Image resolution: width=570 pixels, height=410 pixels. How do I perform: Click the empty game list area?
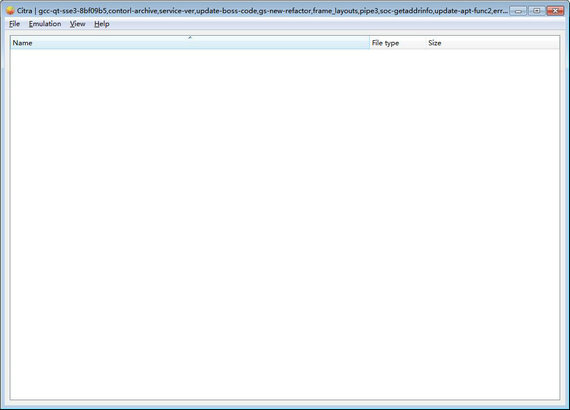pyautogui.click(x=285, y=224)
